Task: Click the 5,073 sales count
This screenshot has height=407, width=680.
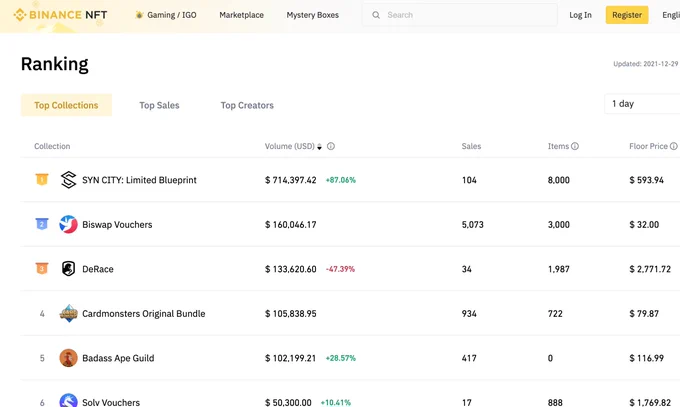Action: (x=472, y=224)
